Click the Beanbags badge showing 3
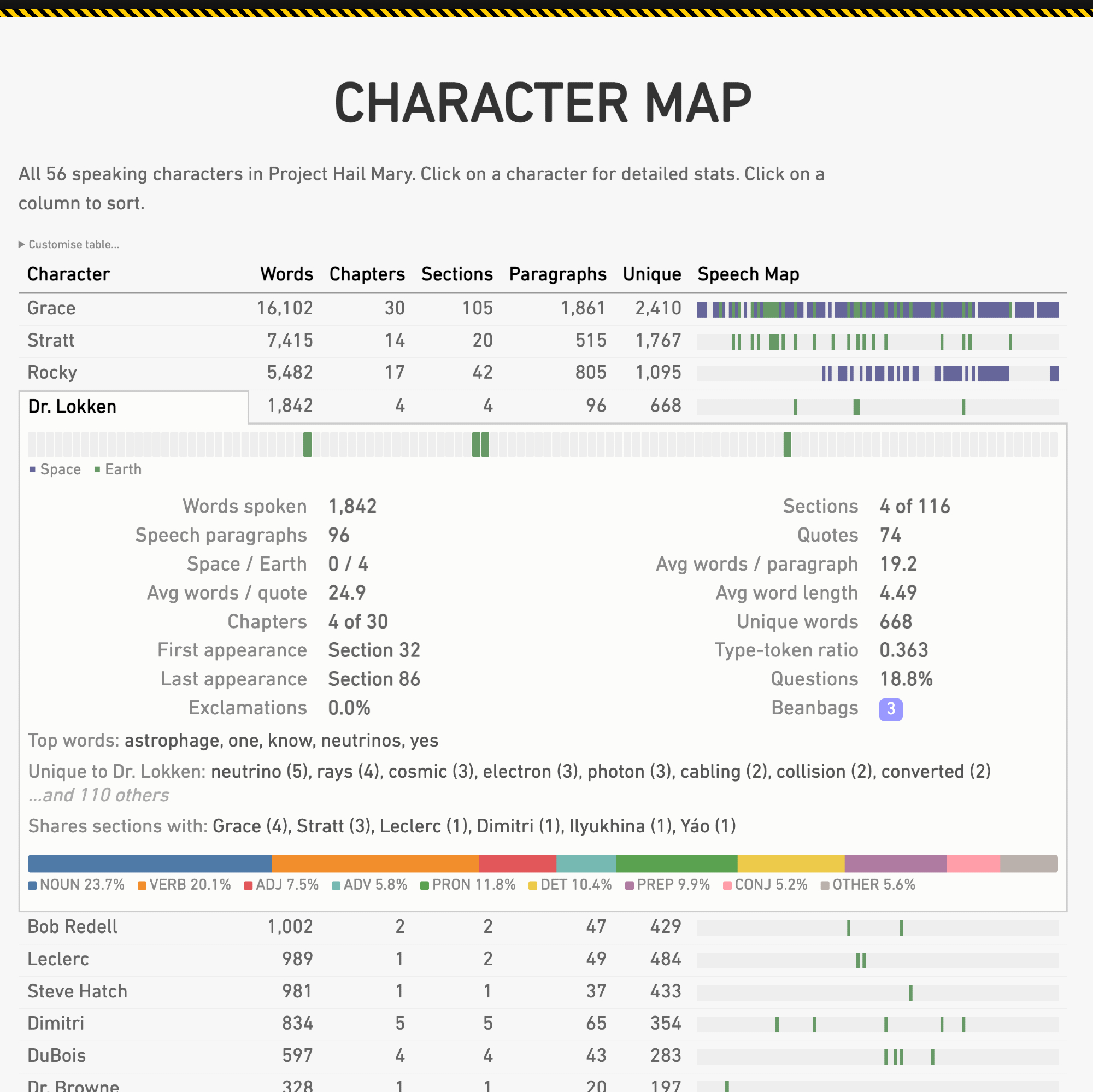This screenshot has height=1092, width=1093. click(890, 709)
